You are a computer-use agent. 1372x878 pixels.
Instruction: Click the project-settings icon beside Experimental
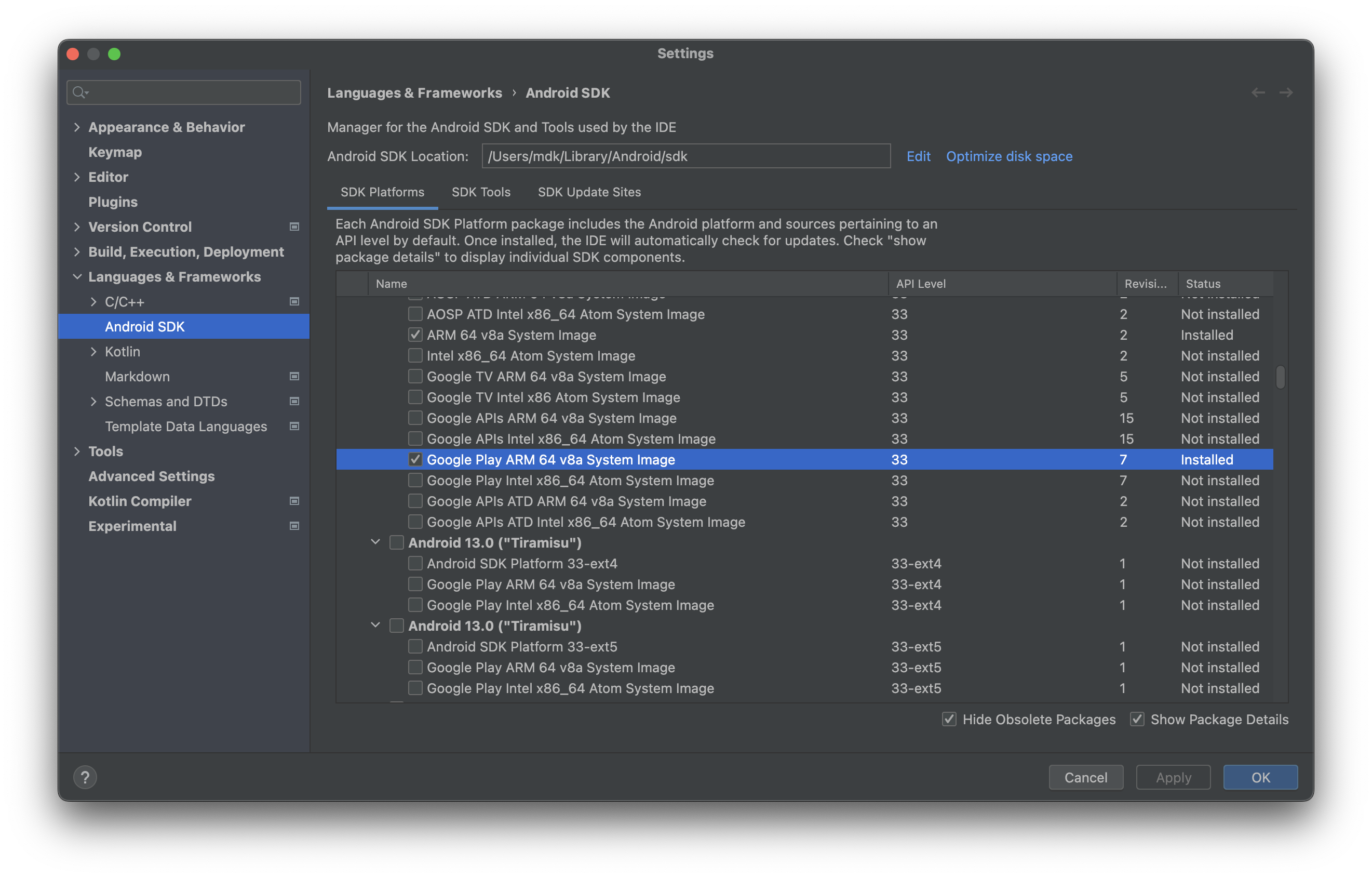(x=294, y=526)
